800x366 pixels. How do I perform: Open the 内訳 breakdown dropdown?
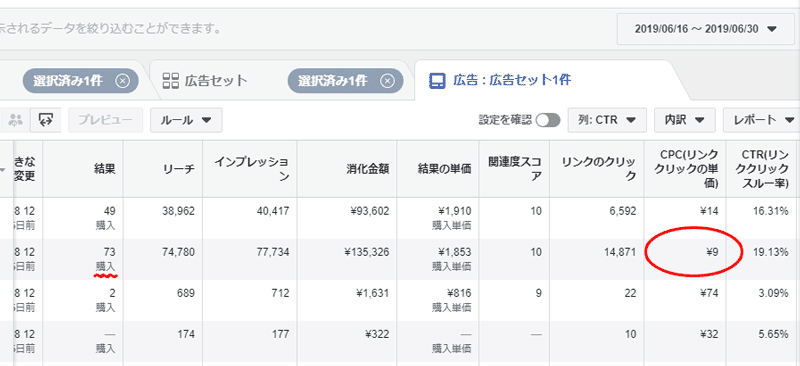point(685,120)
